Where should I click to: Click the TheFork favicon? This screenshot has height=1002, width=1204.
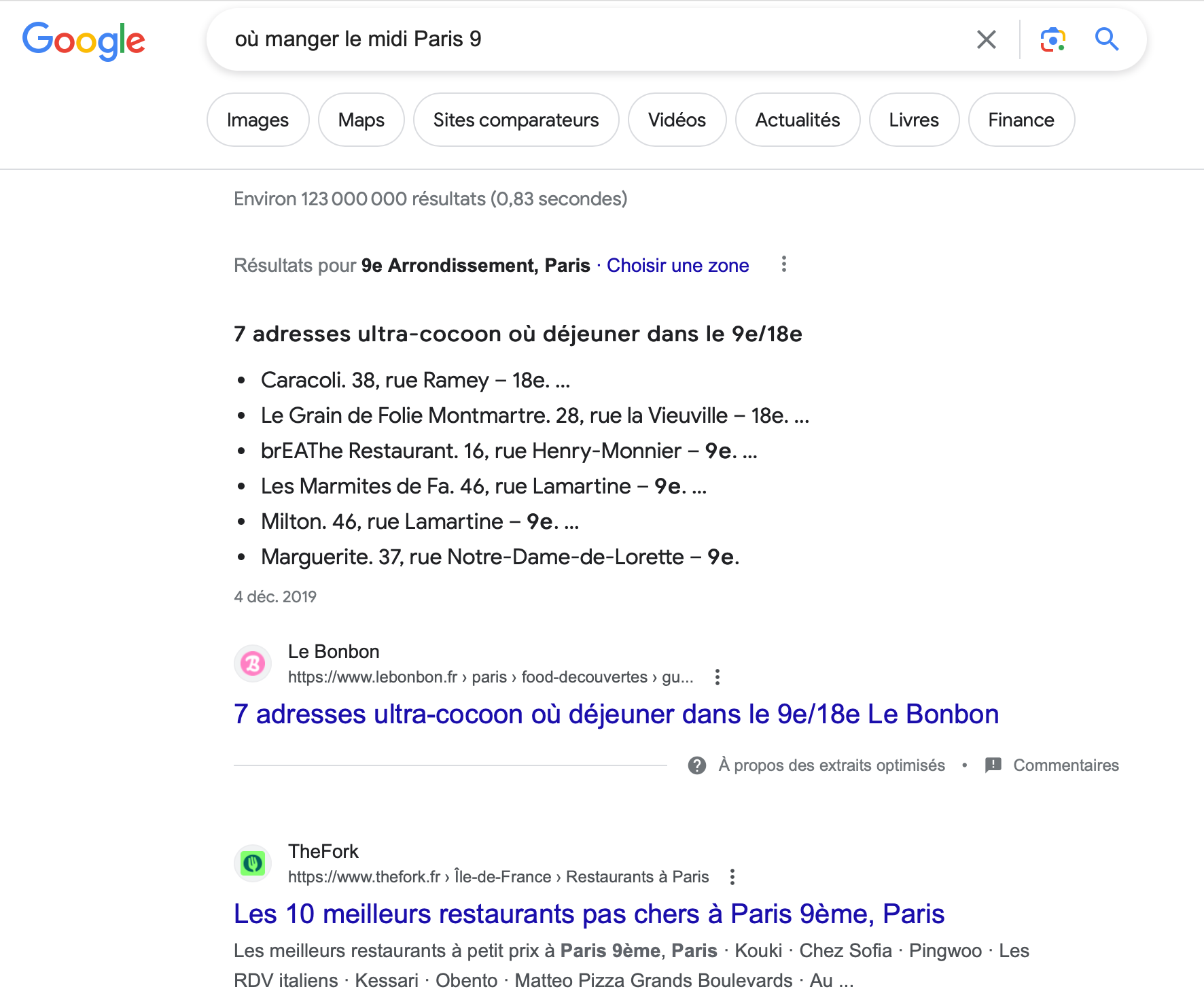[253, 863]
